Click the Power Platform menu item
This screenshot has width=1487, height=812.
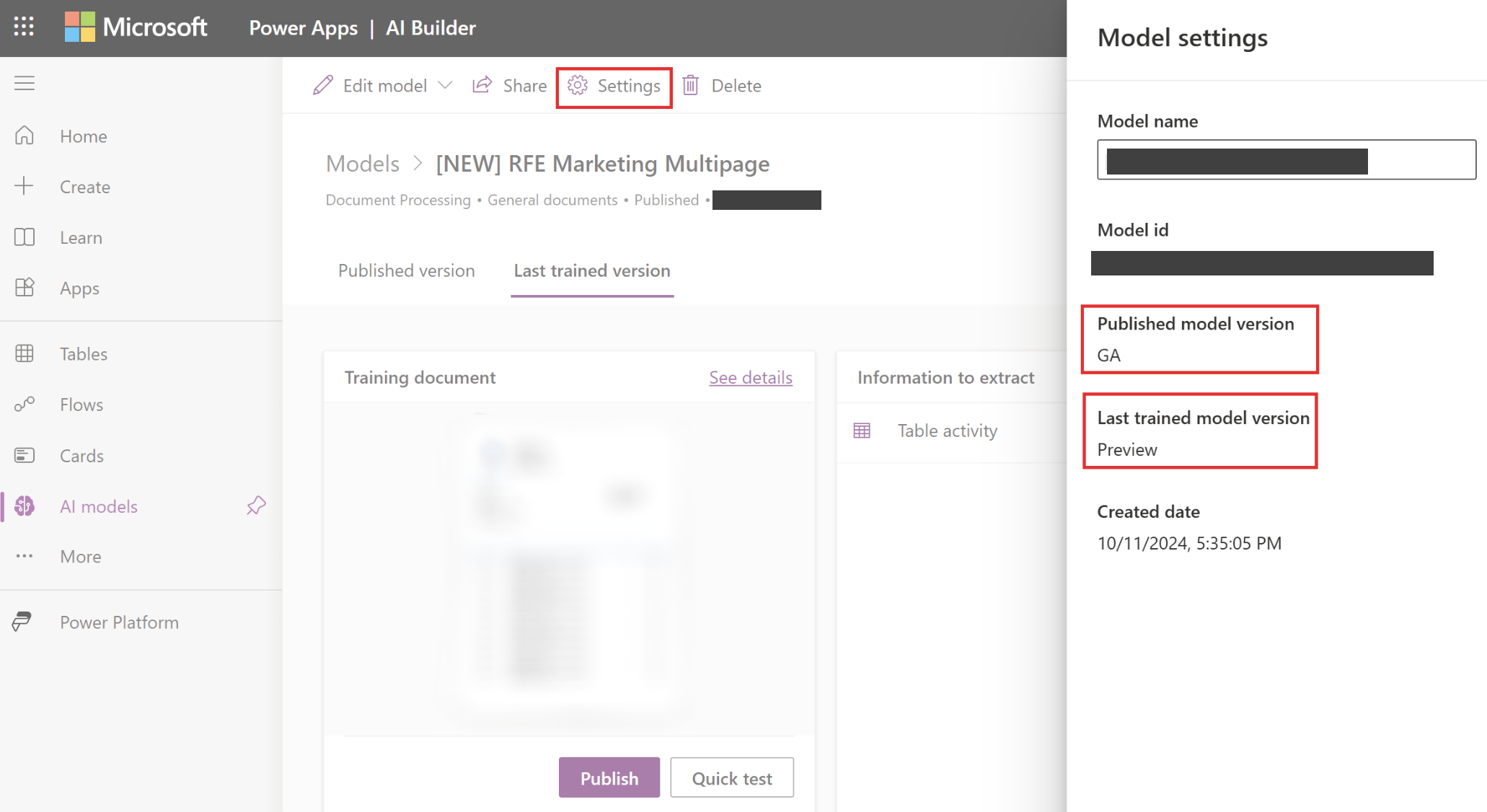point(118,621)
